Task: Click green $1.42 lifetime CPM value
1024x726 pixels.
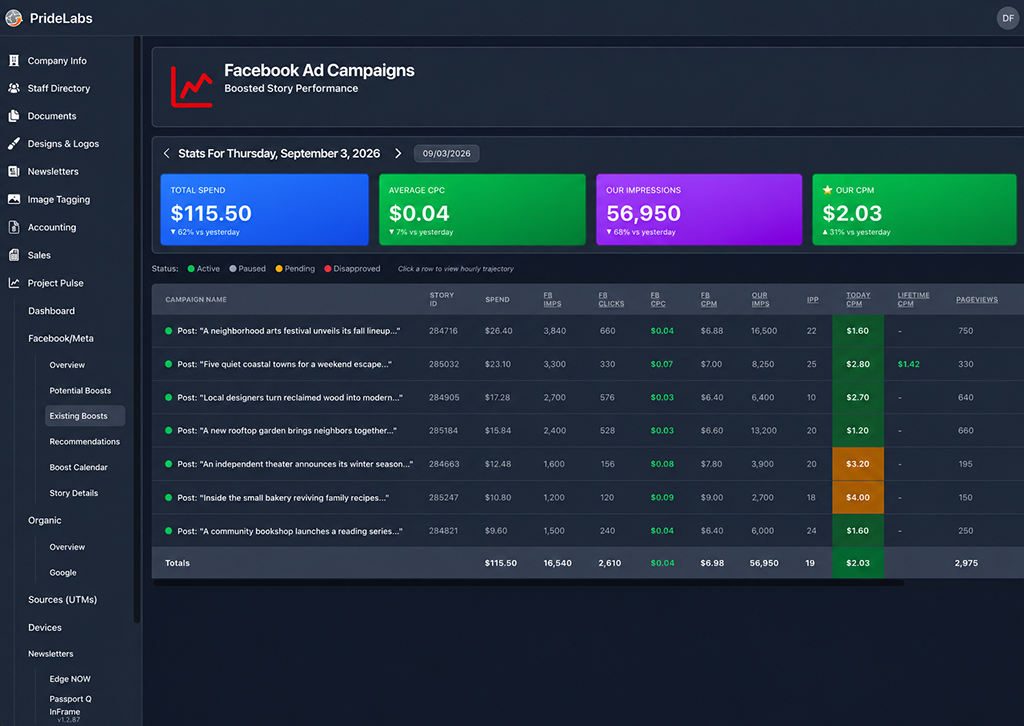Action: click(908, 364)
